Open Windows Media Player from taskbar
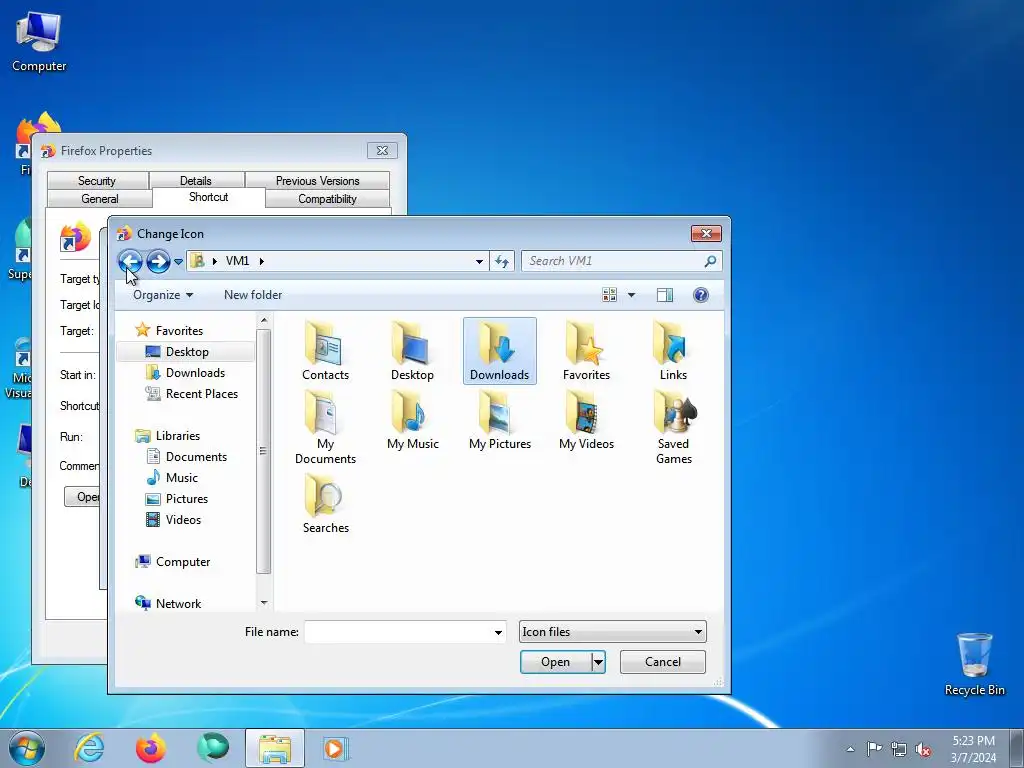The image size is (1024, 768). (336, 748)
